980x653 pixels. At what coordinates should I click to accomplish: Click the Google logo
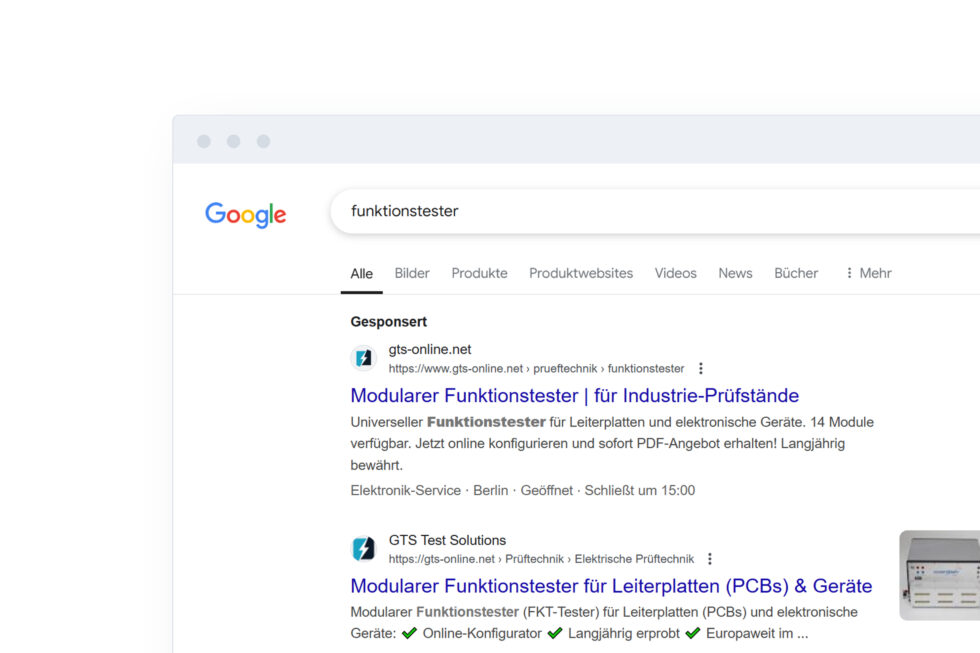point(246,215)
